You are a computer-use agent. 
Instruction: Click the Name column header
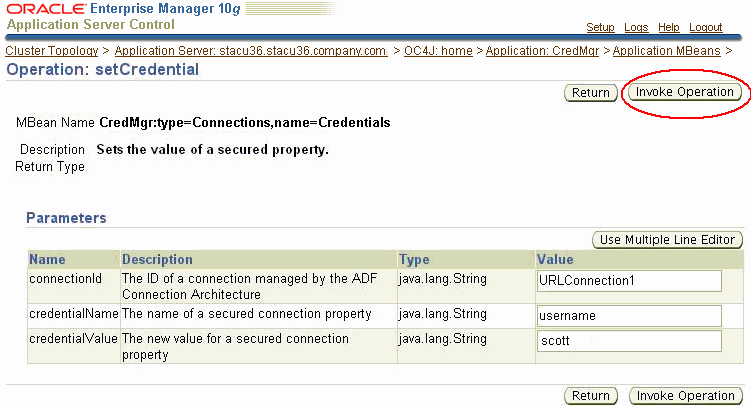tap(47, 259)
